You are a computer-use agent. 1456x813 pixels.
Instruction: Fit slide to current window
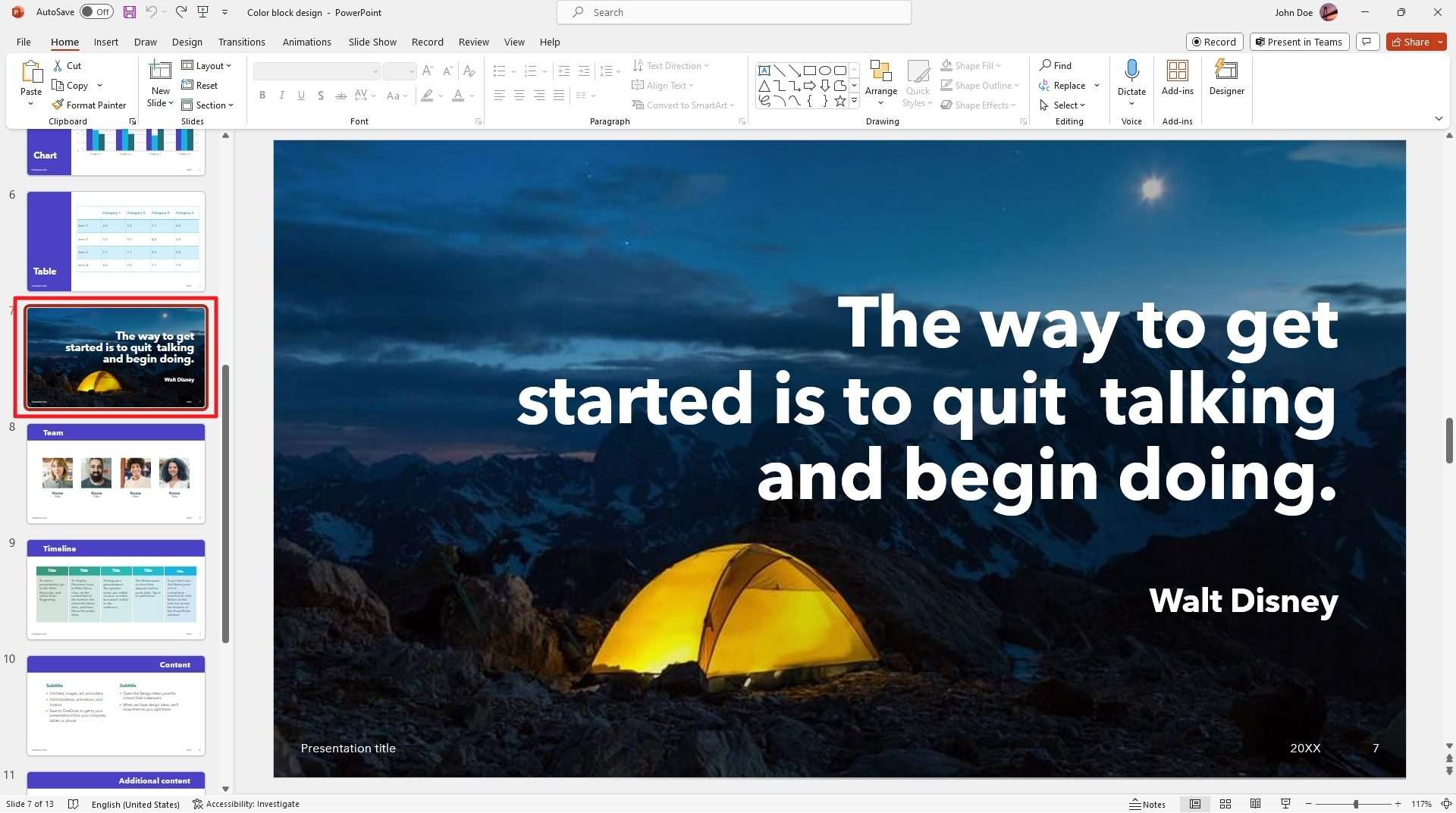pos(1446,804)
